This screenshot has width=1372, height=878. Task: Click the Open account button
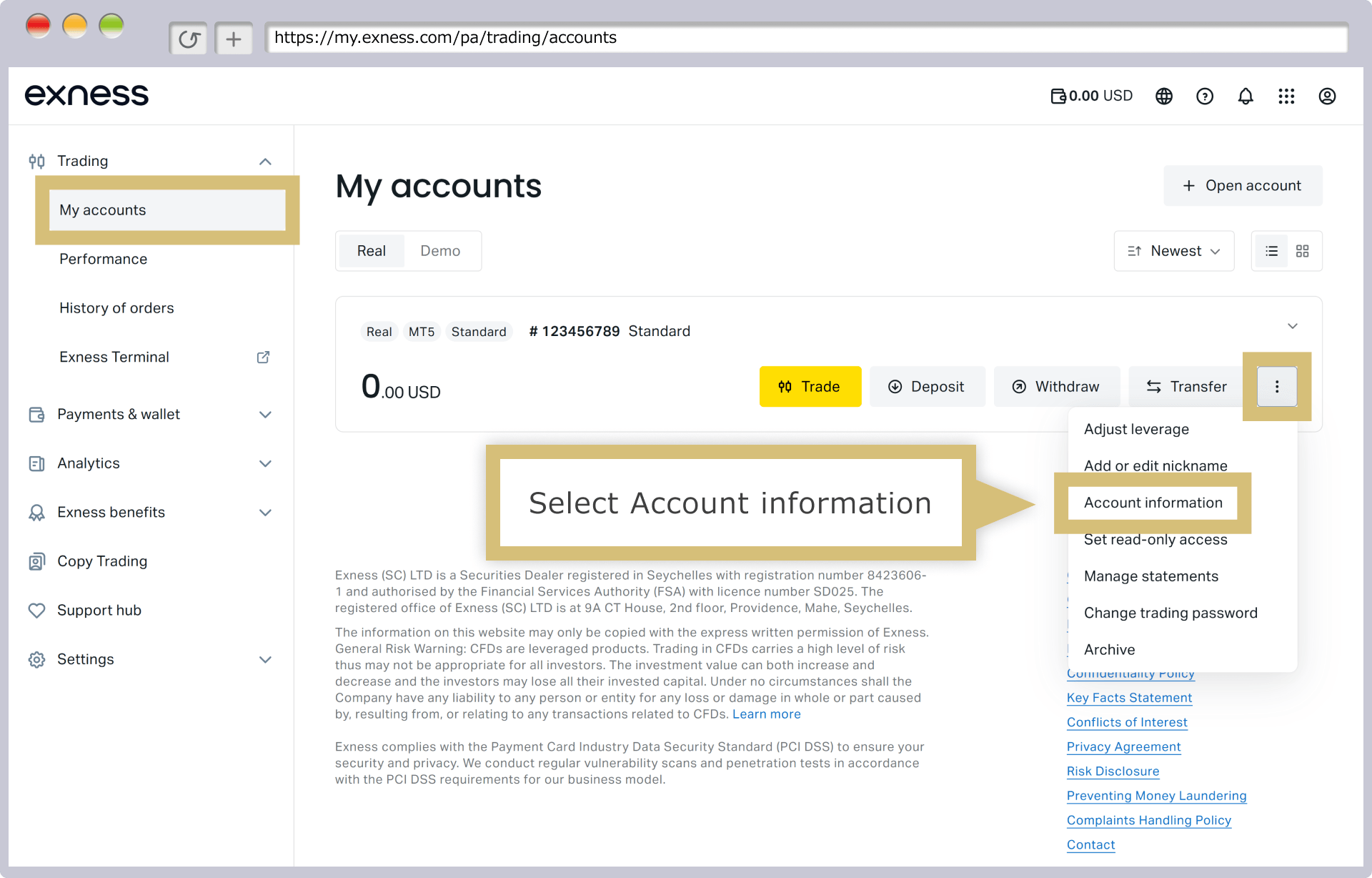pos(1243,186)
